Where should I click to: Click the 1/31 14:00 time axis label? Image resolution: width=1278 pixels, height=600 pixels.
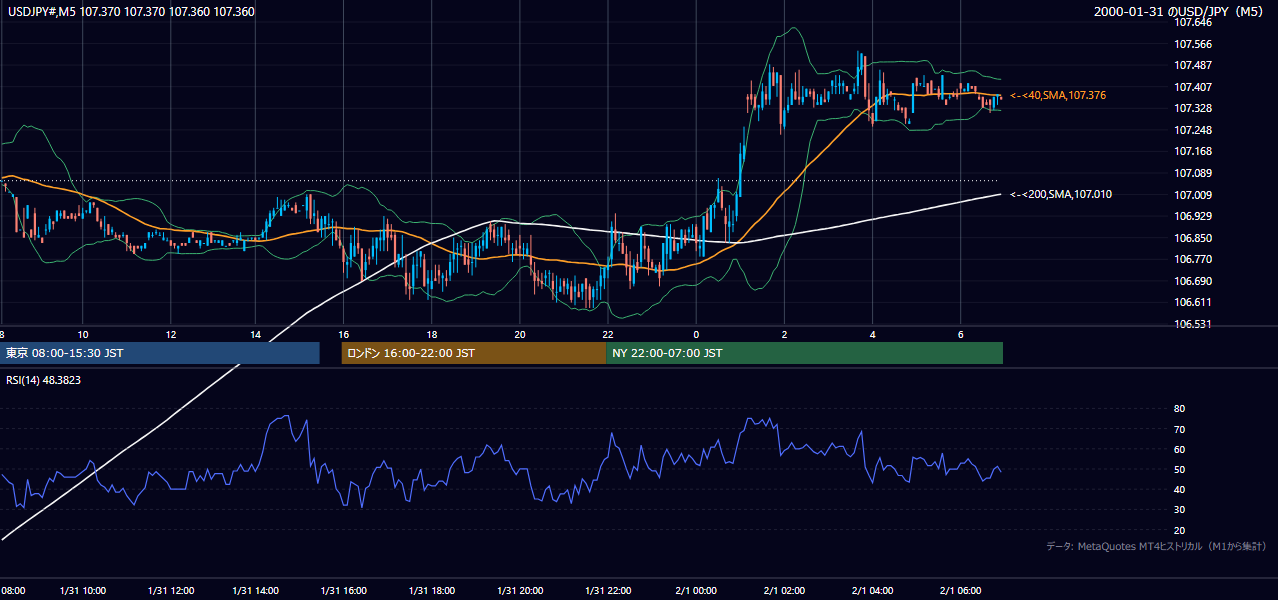point(255,590)
